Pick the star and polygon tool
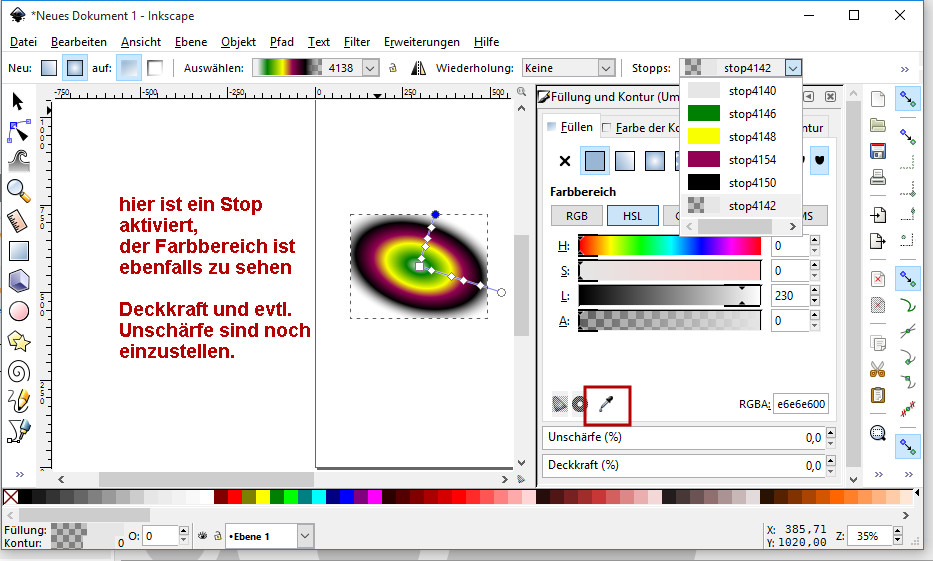 (x=18, y=341)
